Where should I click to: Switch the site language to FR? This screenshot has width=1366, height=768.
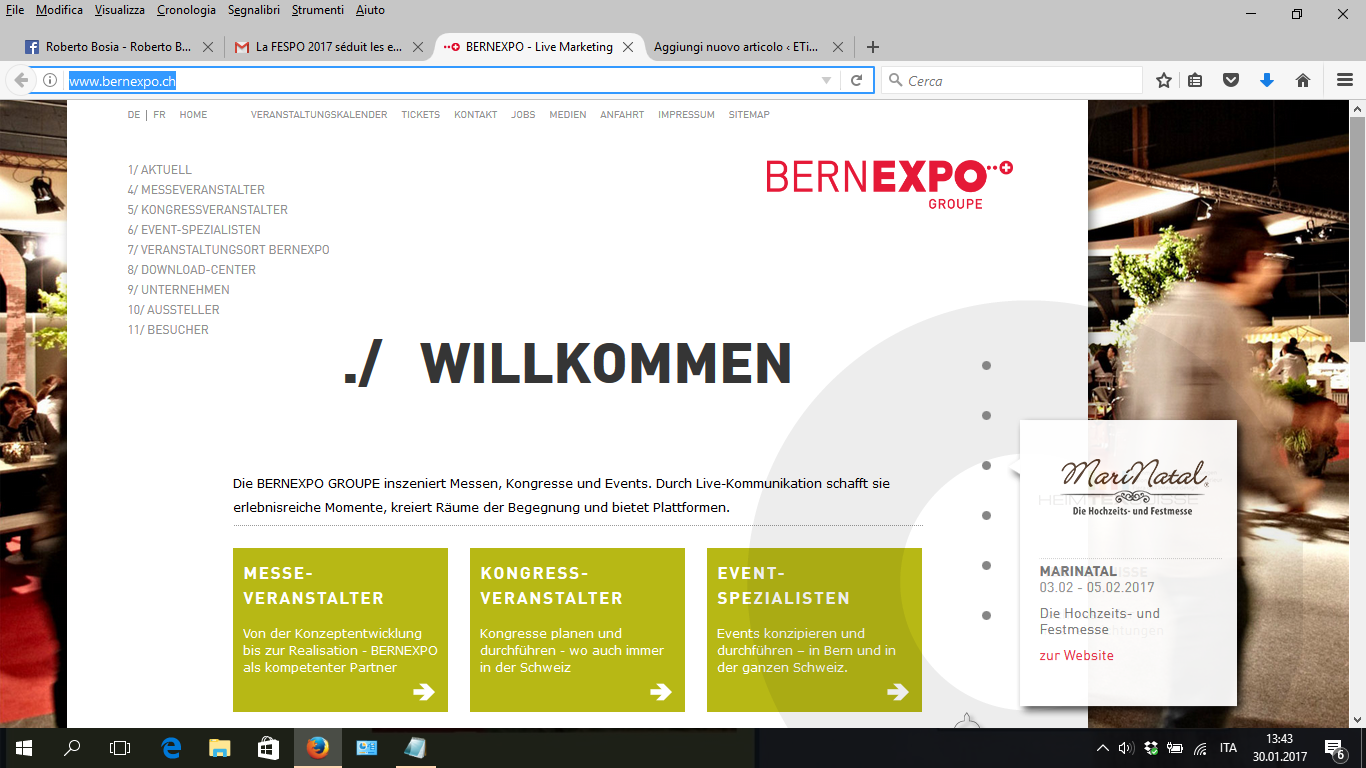click(x=159, y=115)
